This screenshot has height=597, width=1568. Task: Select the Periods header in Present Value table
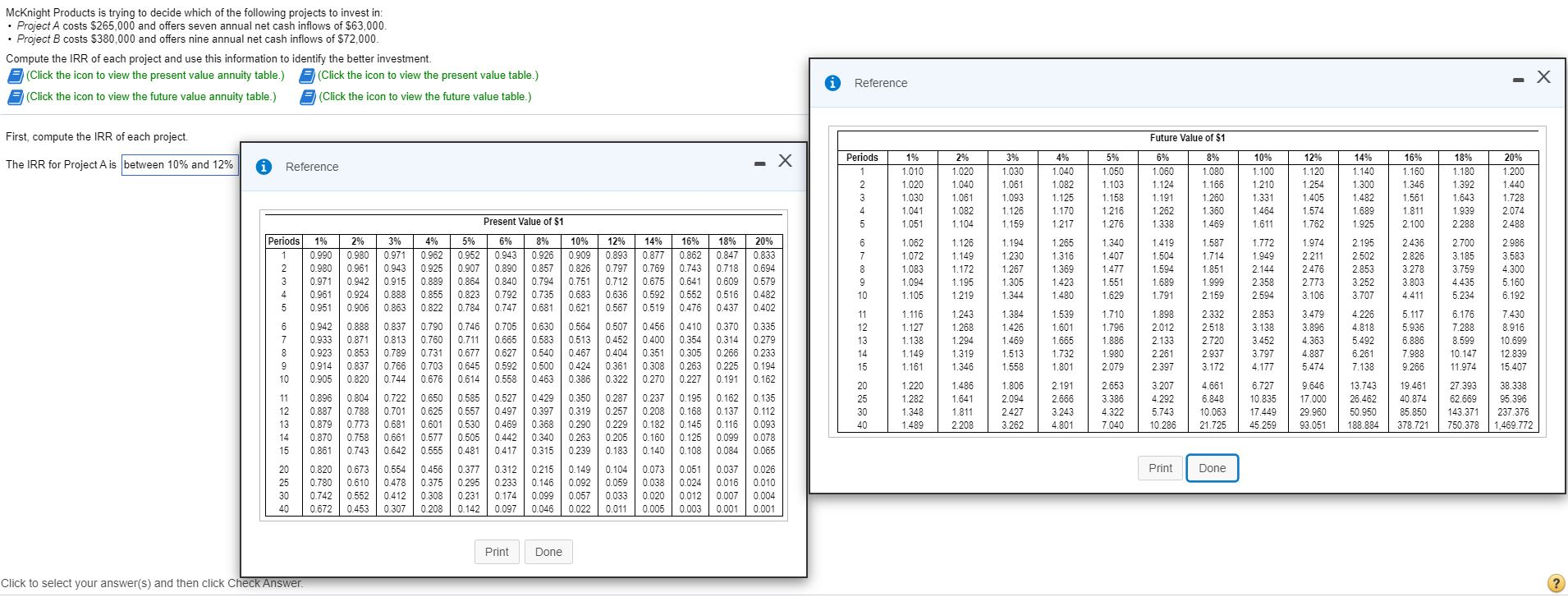pos(284,241)
